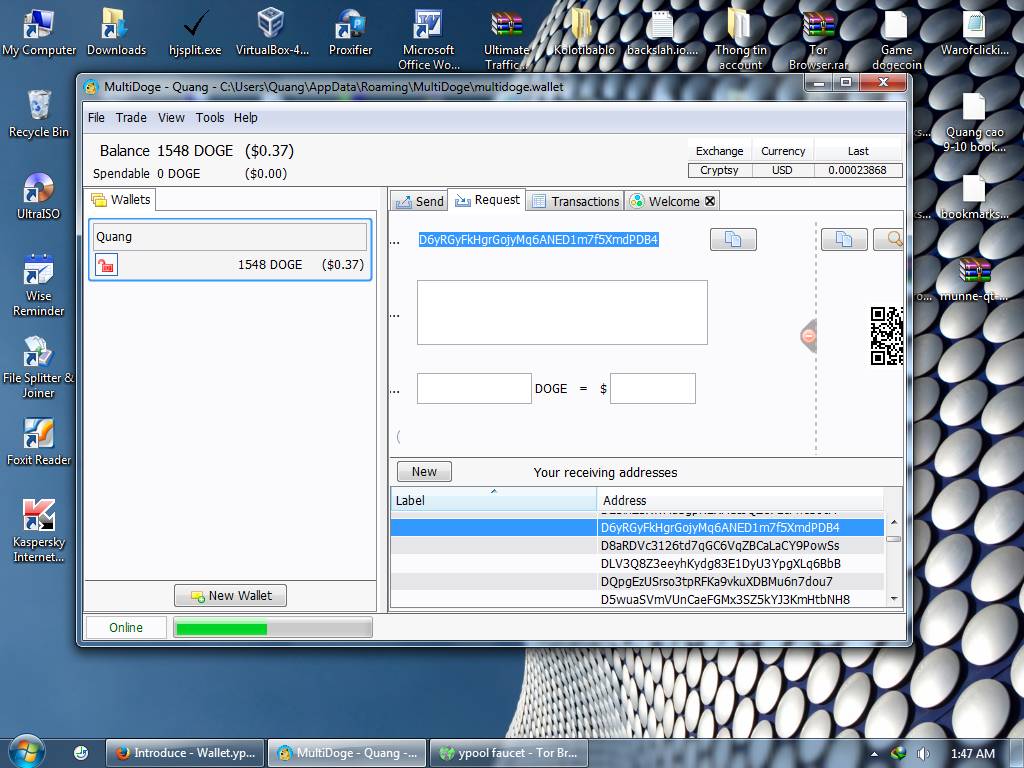Switch to the Send tab
This screenshot has width=1024, height=768.
click(x=419, y=201)
